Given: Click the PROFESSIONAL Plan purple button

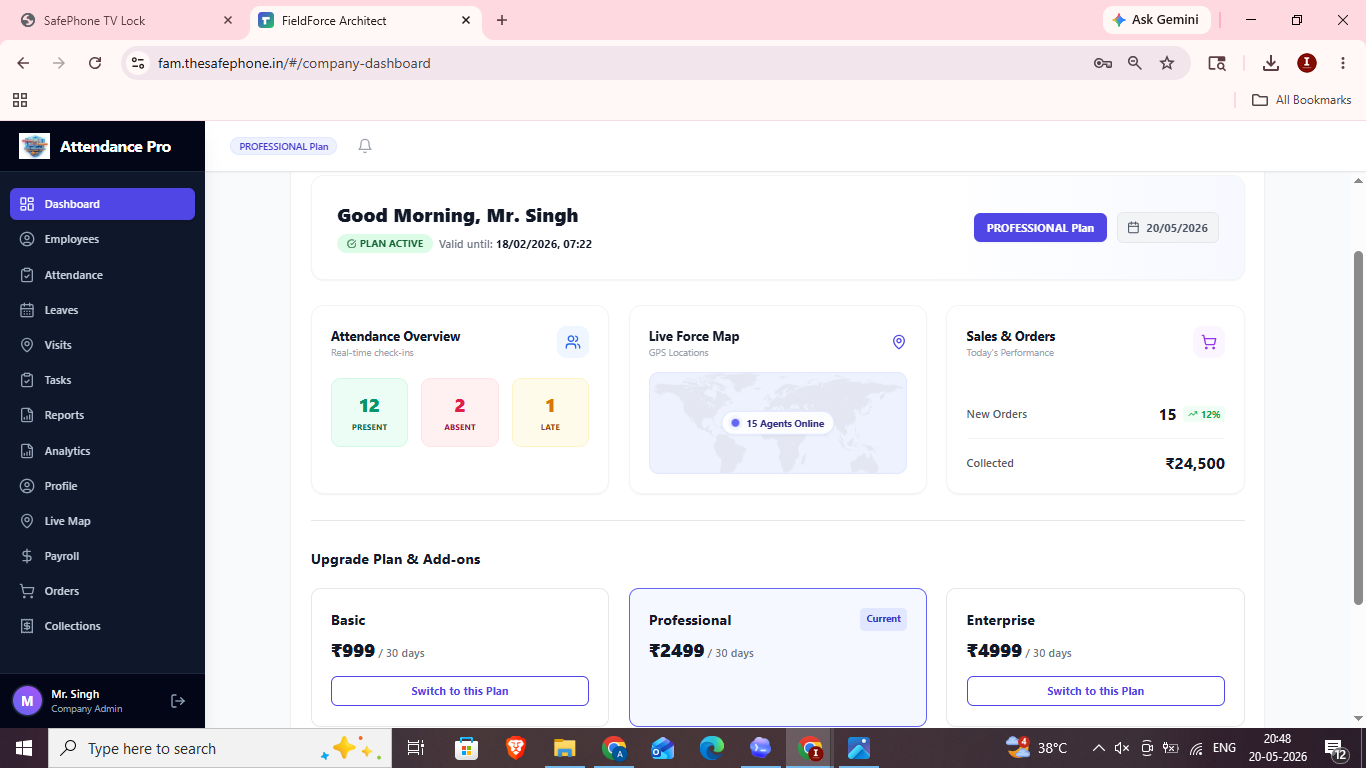Looking at the screenshot, I should 1040,228.
